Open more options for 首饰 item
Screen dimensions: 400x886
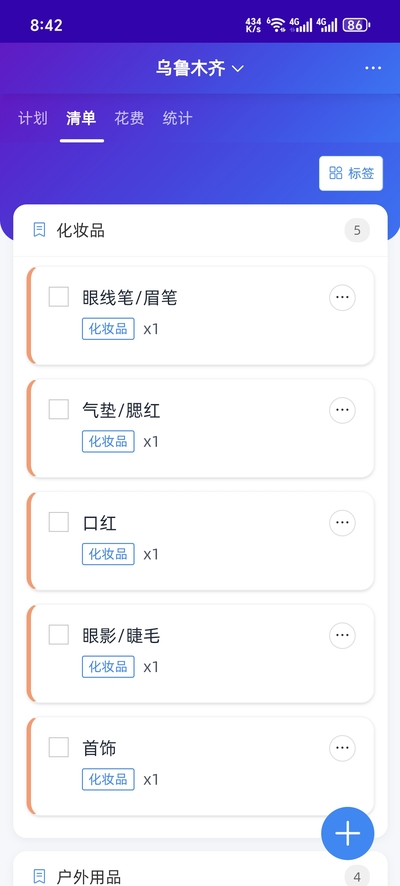(342, 748)
